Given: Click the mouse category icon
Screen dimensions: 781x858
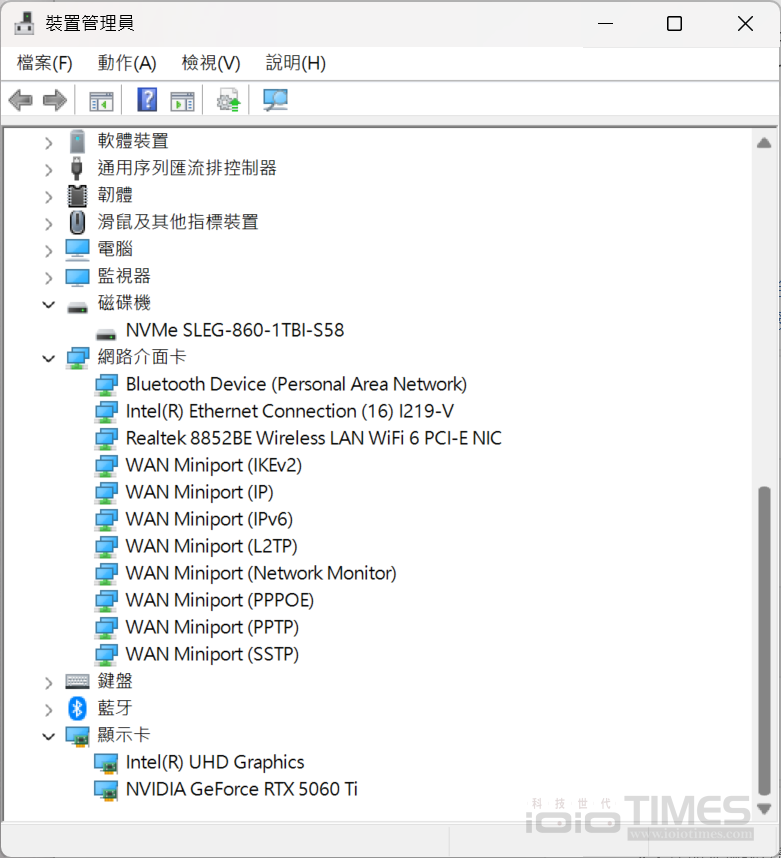Looking at the screenshot, I should coord(78,222).
